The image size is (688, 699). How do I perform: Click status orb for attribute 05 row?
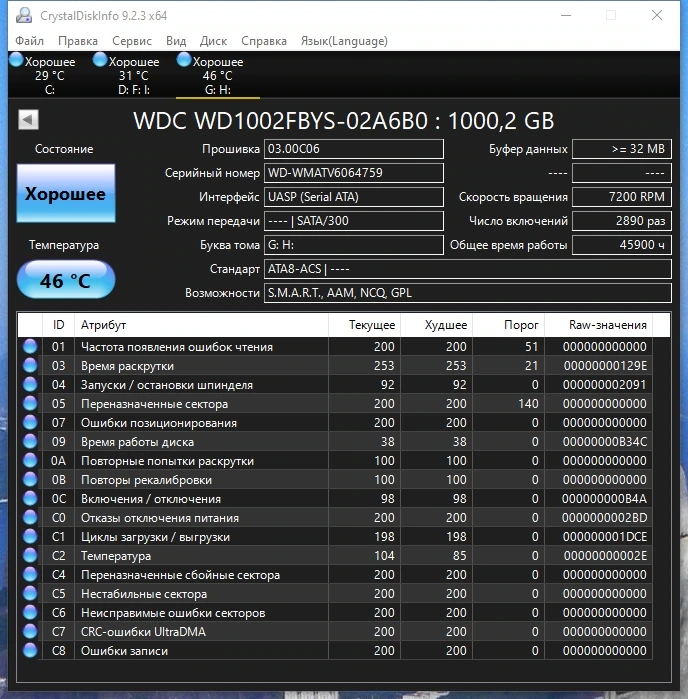[x=30, y=403]
